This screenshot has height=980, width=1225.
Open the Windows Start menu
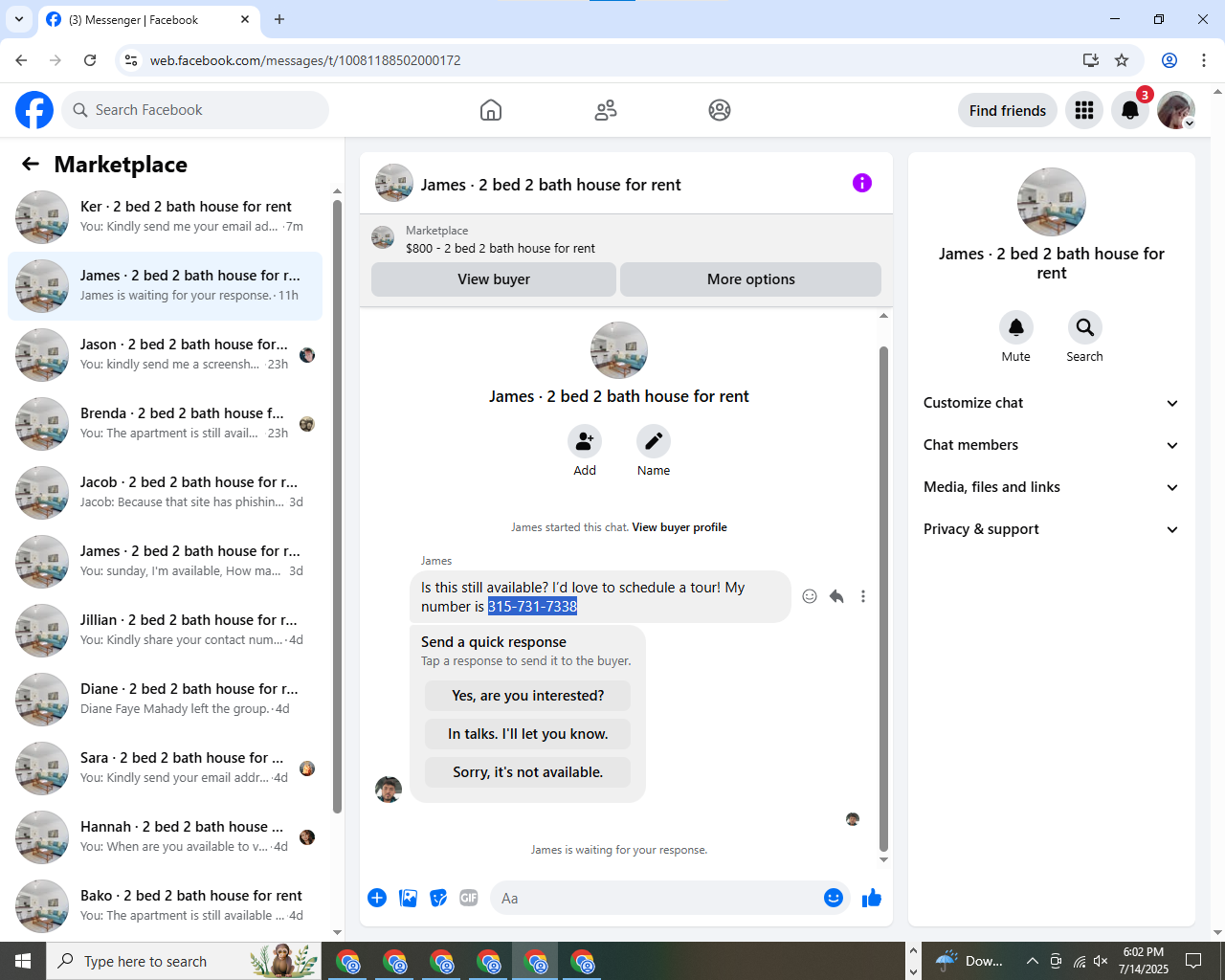pos(23,961)
